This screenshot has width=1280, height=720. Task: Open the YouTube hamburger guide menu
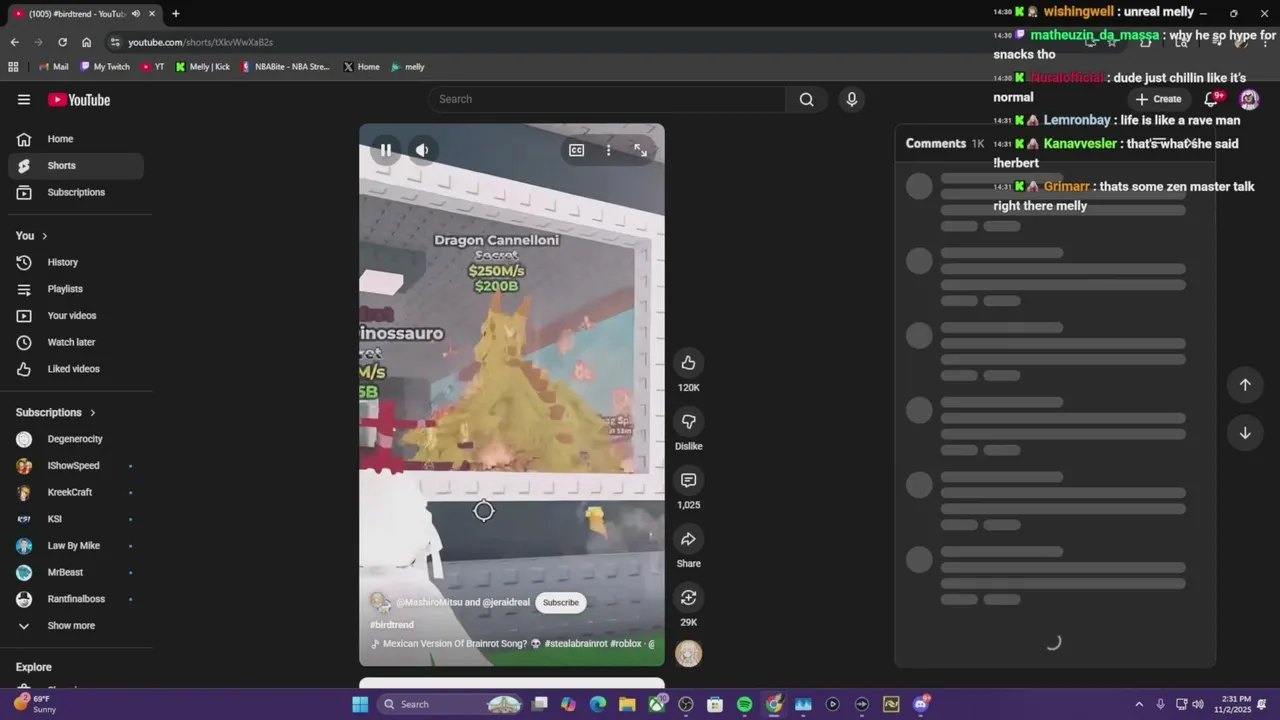pos(24,99)
